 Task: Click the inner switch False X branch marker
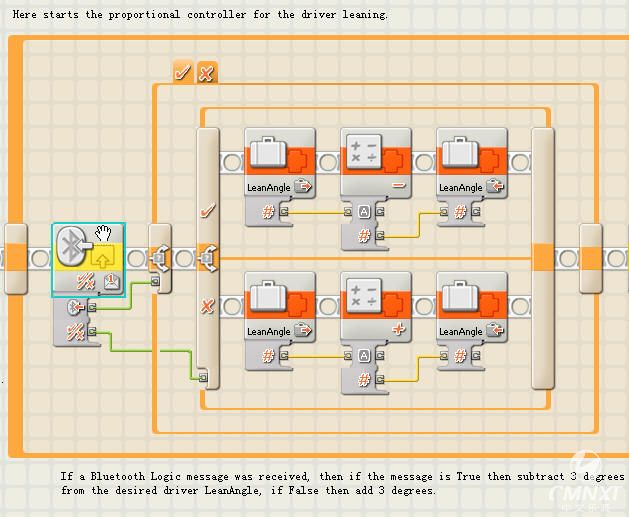pos(207,306)
